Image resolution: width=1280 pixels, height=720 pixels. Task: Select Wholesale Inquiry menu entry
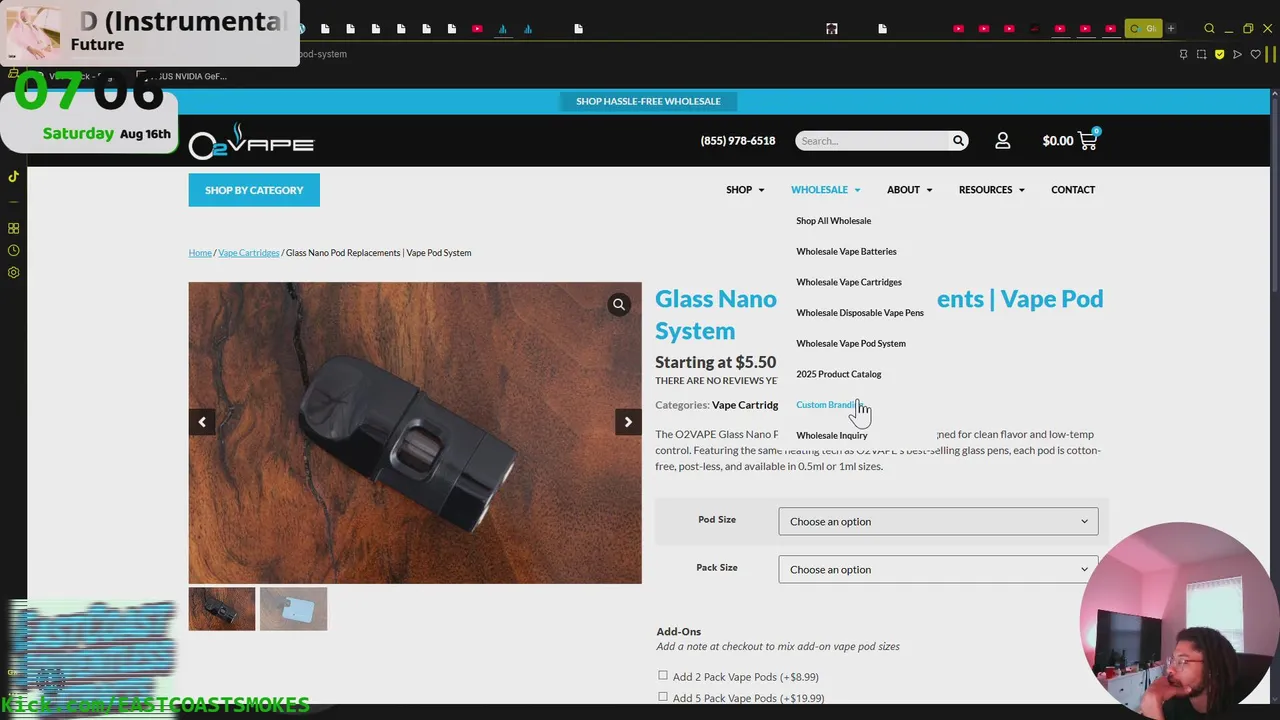[x=831, y=436]
